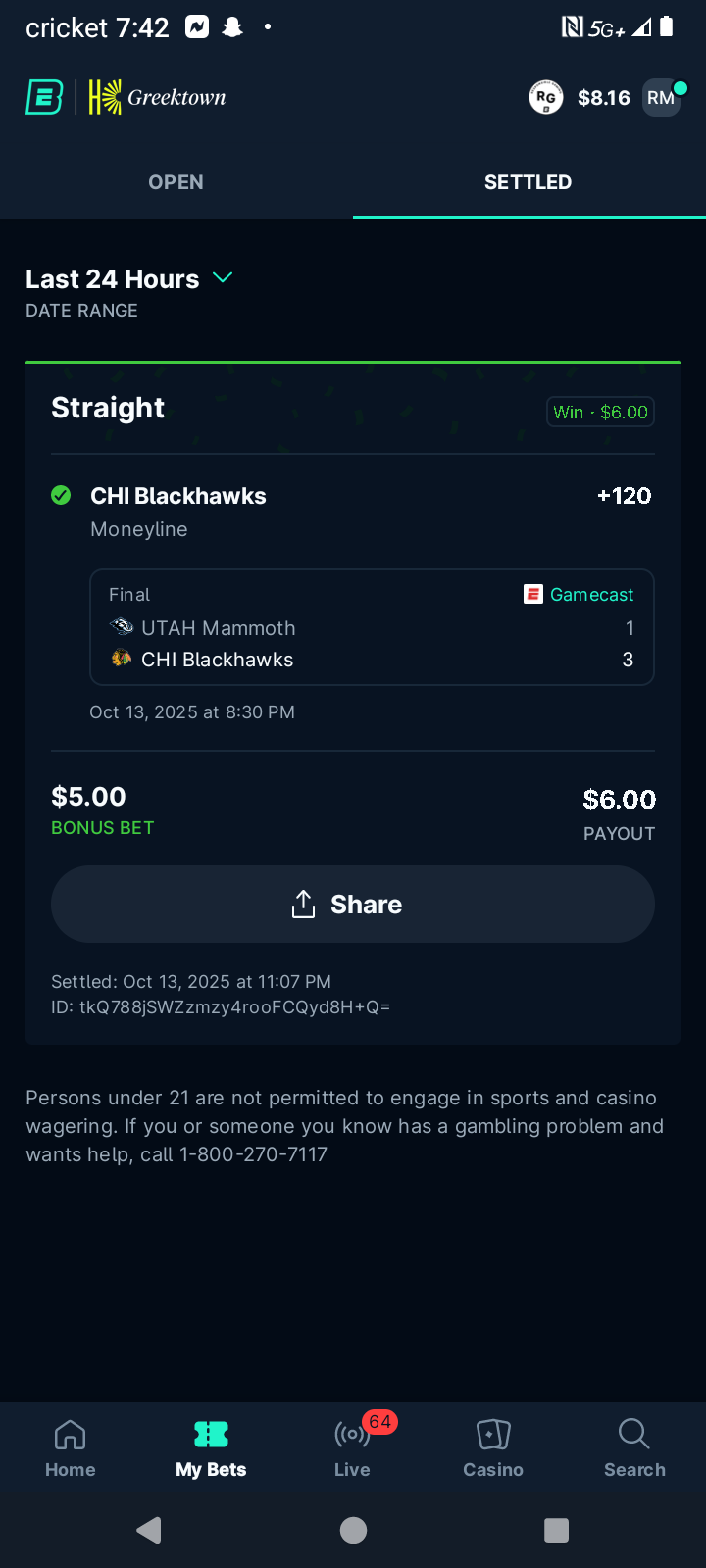Tap the Greektown casino logo
Screen dimensions: 706x1568
(158, 97)
